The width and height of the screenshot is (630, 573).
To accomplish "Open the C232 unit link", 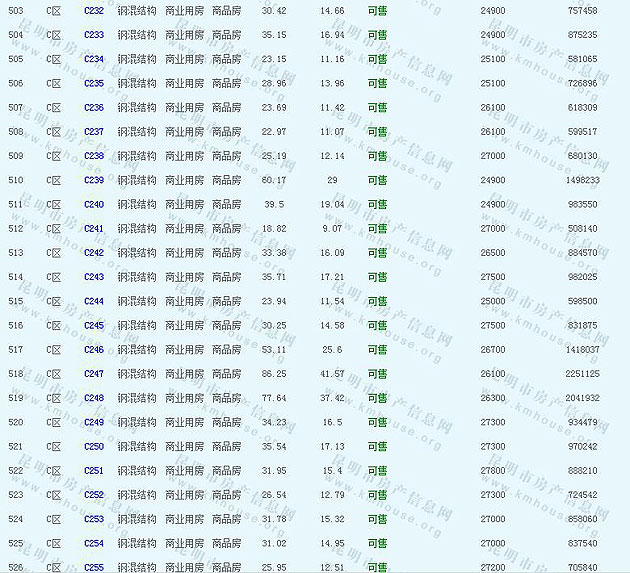I will (x=94, y=10).
